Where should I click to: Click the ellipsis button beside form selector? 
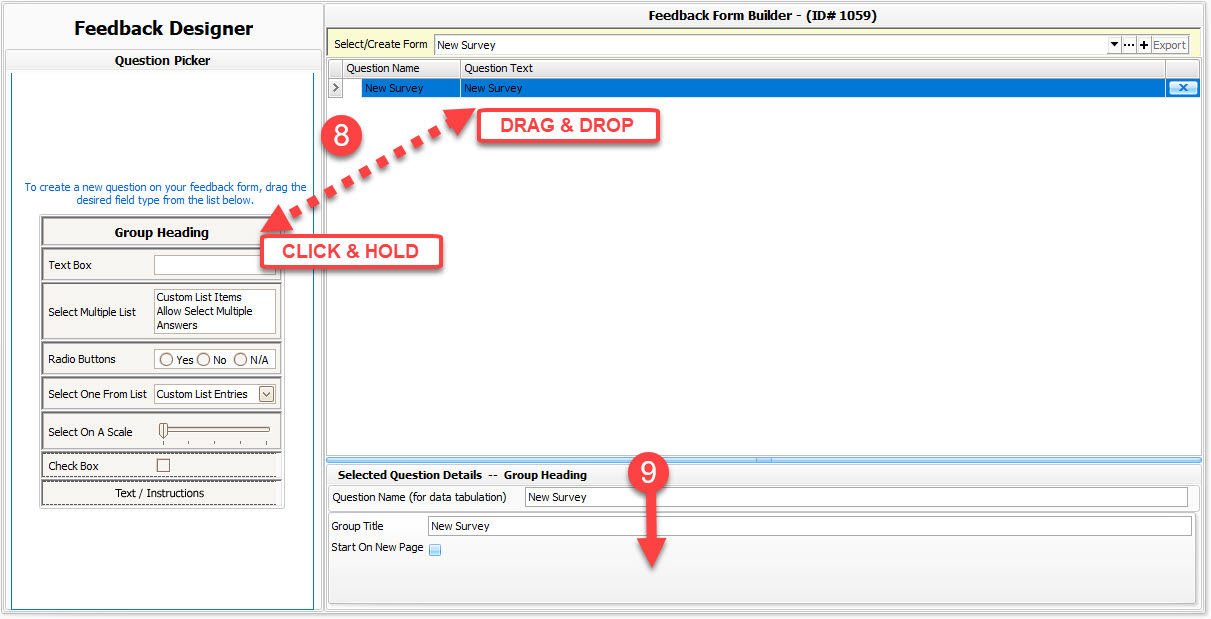[1129, 45]
